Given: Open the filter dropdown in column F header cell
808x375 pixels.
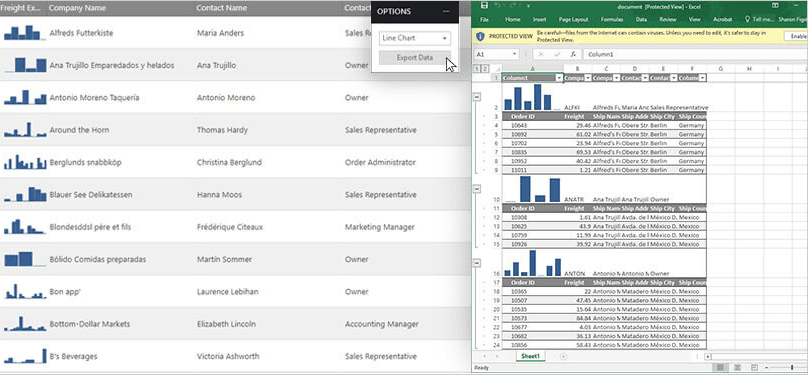Looking at the screenshot, I should coord(702,78).
